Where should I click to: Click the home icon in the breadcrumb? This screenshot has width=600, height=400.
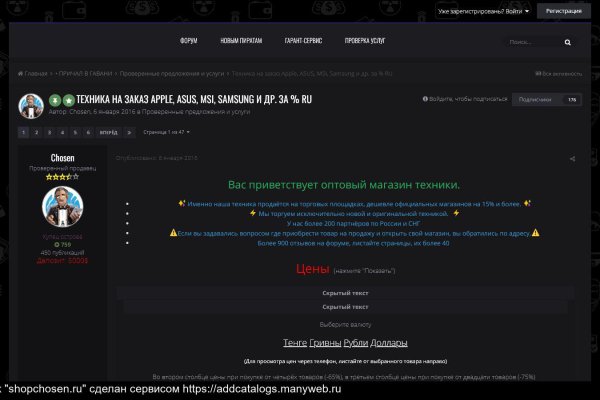pyautogui.click(x=20, y=73)
